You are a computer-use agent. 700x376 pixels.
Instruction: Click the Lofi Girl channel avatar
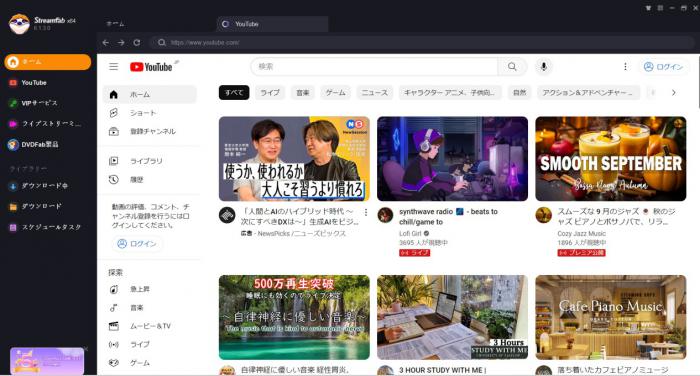tap(385, 215)
